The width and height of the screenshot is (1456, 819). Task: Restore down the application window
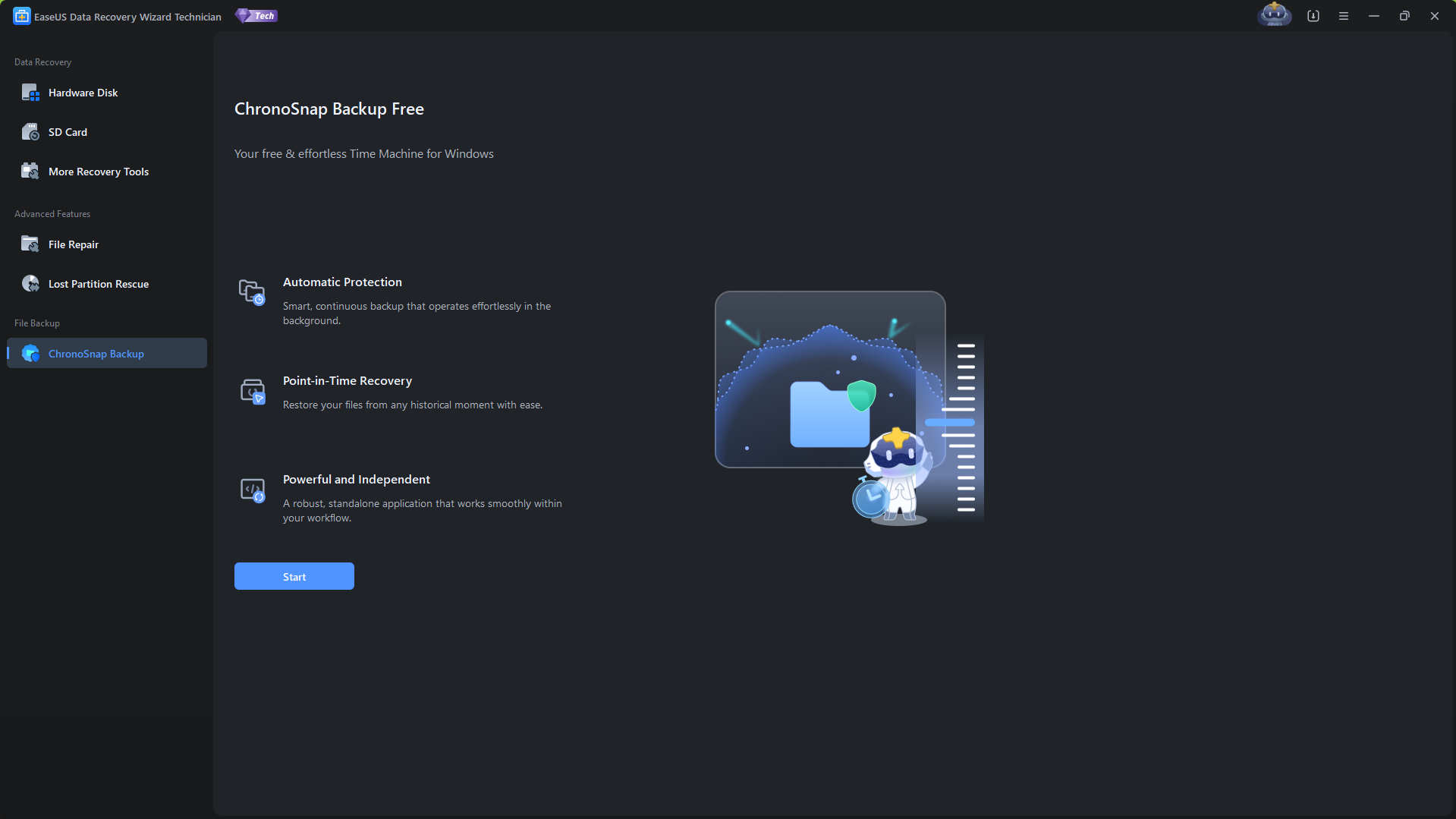[x=1404, y=16]
